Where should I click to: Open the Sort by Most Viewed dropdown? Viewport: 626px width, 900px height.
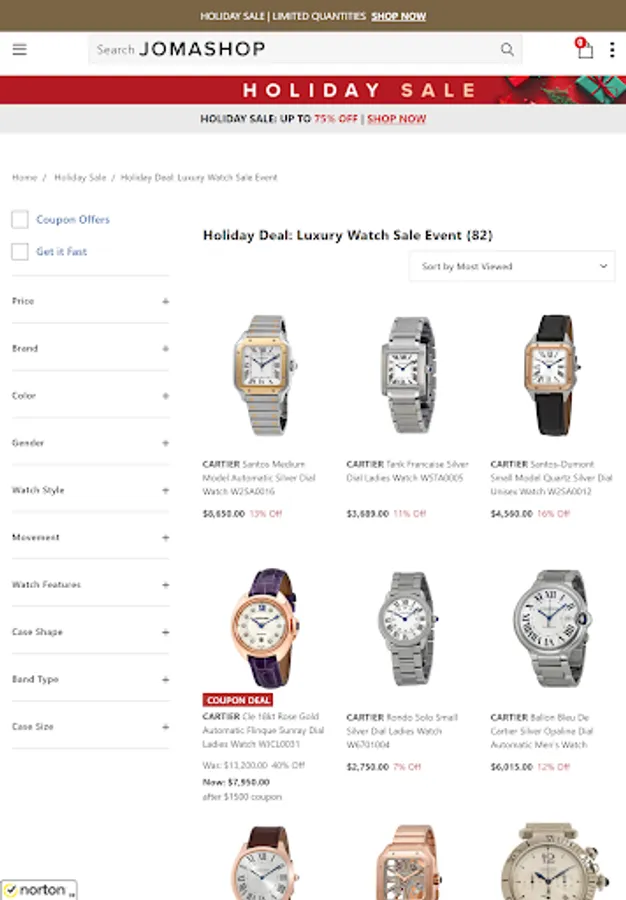[x=512, y=266]
